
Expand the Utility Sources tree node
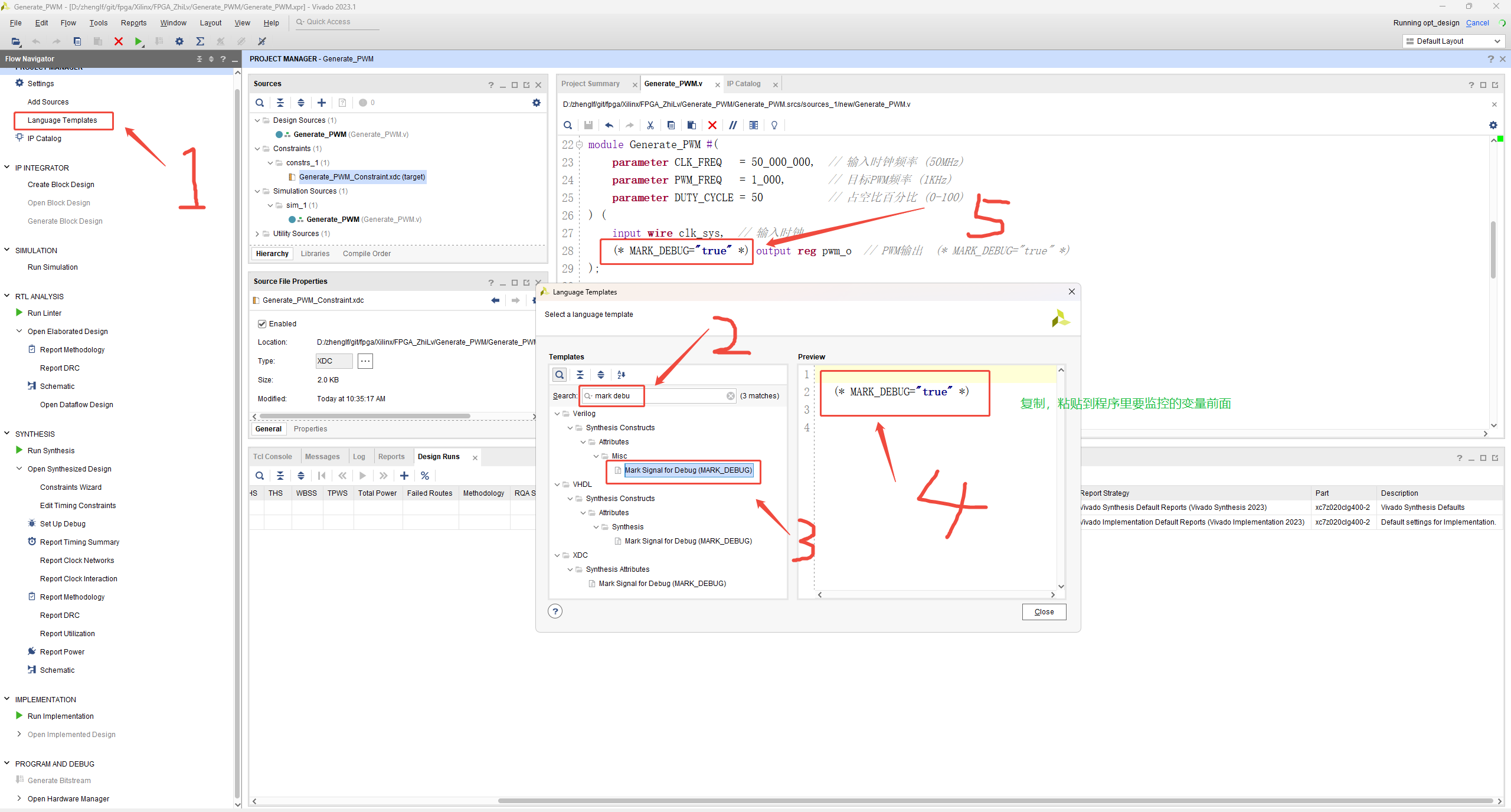click(x=257, y=234)
